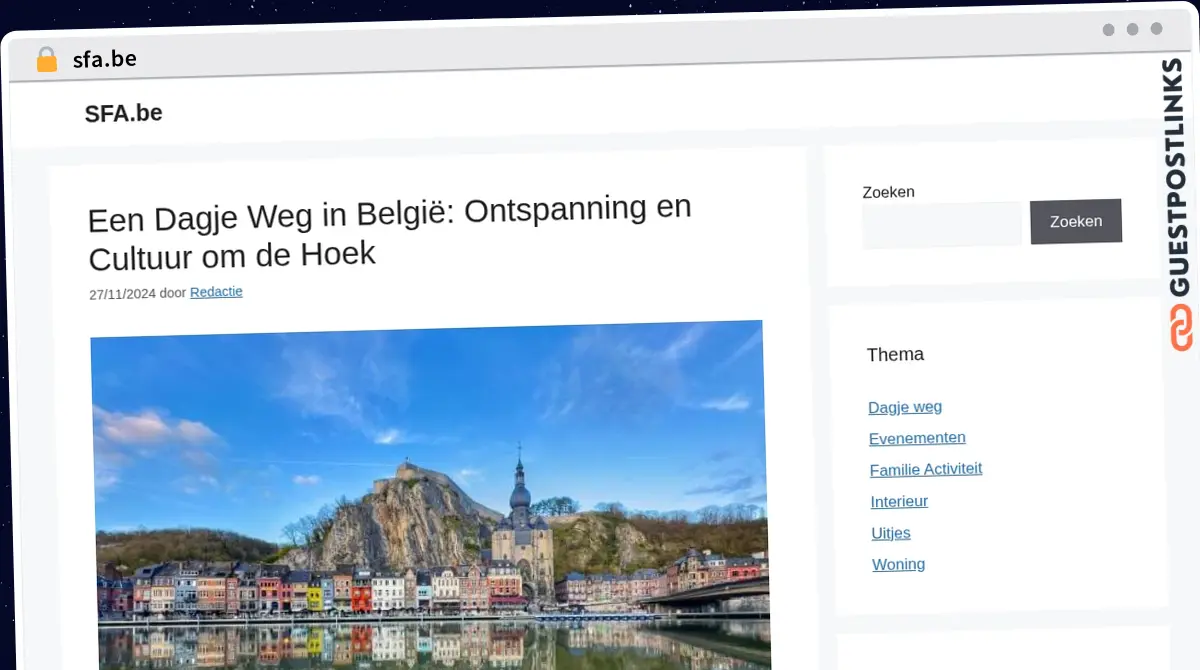
Task: Open the SFA.be site title link
Action: [x=123, y=113]
